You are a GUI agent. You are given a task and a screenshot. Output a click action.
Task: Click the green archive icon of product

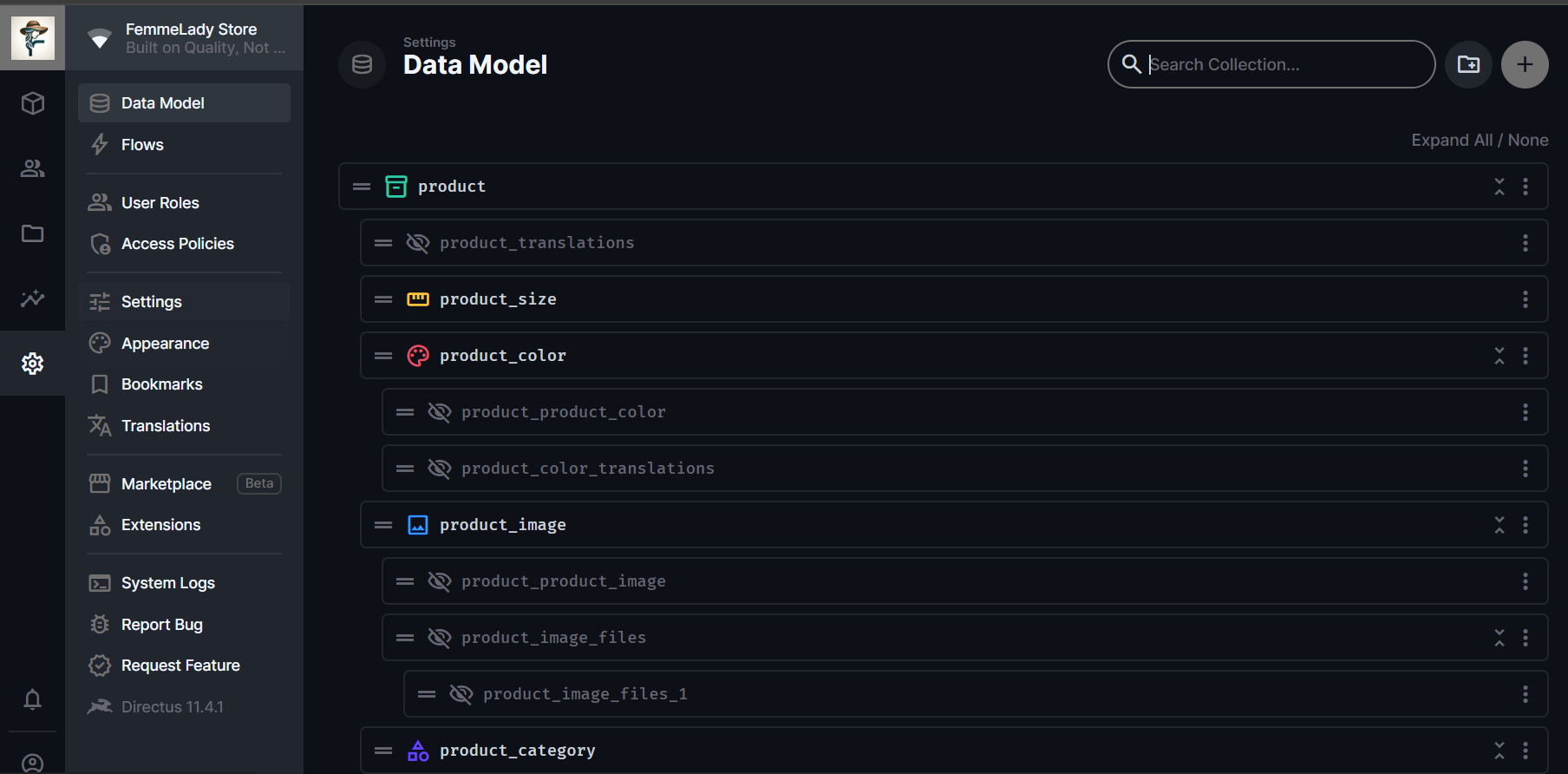[396, 187]
